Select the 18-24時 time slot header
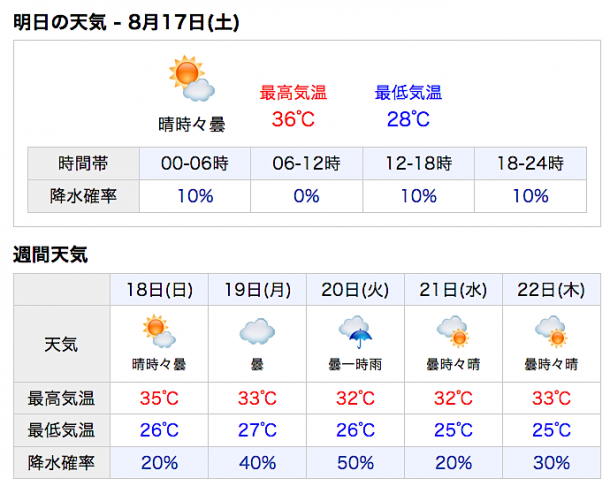Image resolution: width=610 pixels, height=486 pixels. pyautogui.click(x=531, y=163)
